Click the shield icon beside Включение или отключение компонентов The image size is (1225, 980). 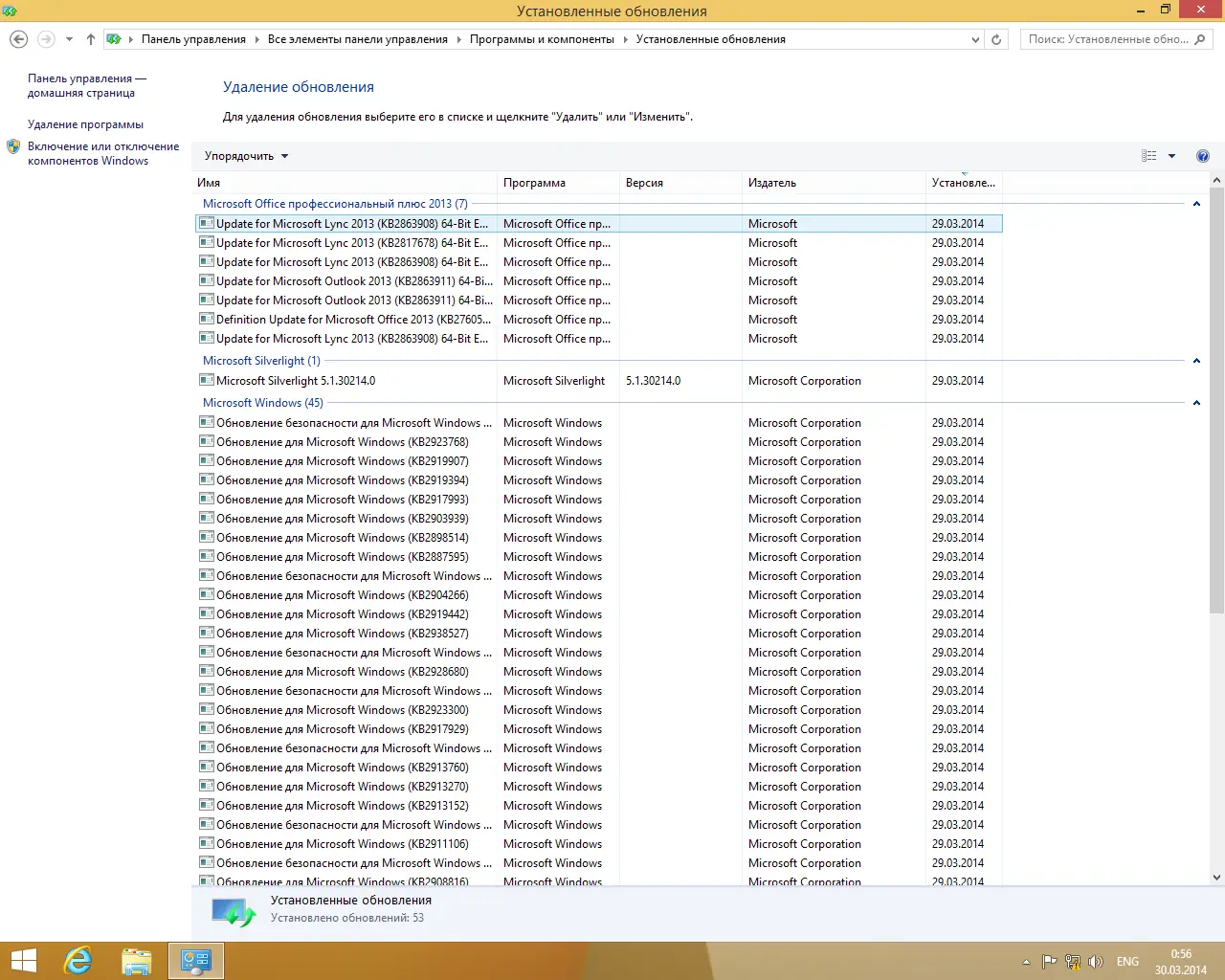(x=13, y=146)
